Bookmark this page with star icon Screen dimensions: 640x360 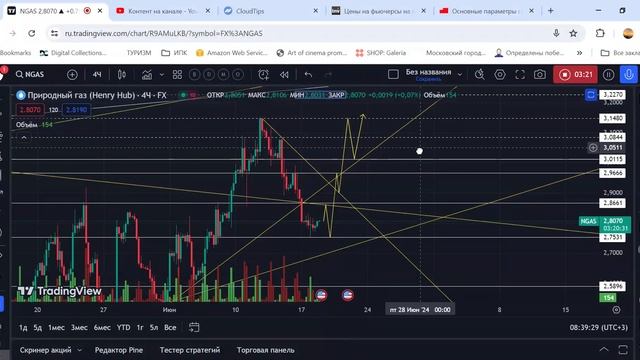coord(573,33)
